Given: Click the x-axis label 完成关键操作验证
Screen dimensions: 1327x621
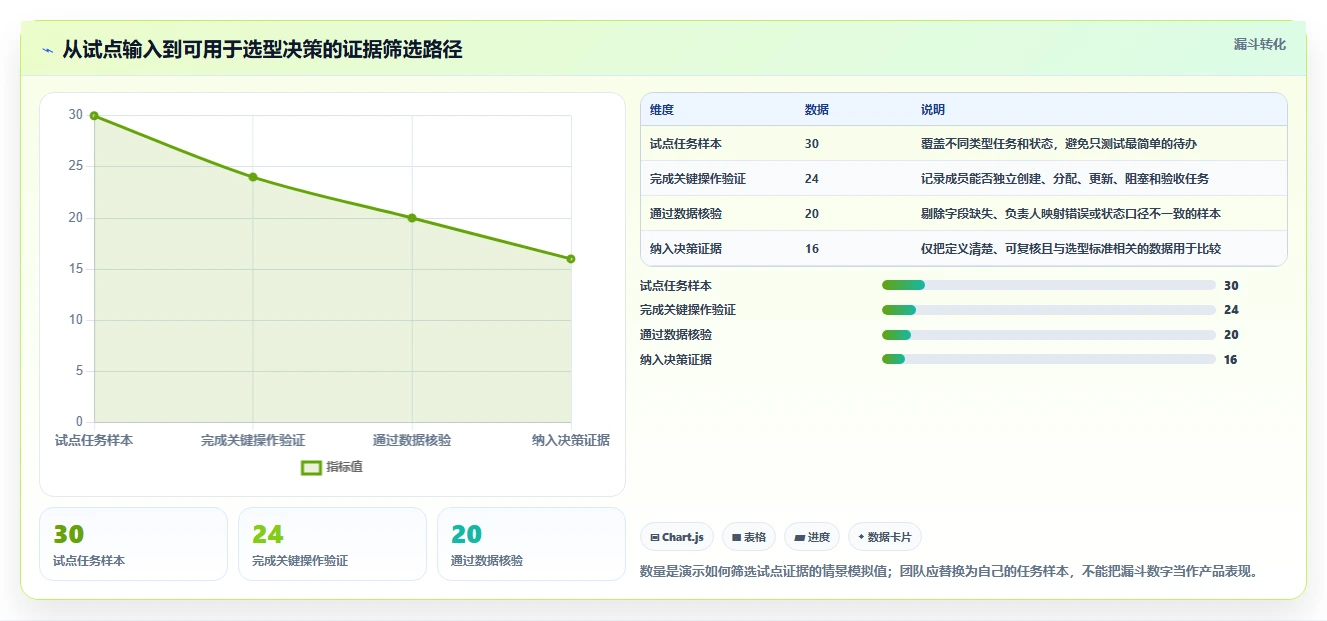Looking at the screenshot, I should [253, 440].
